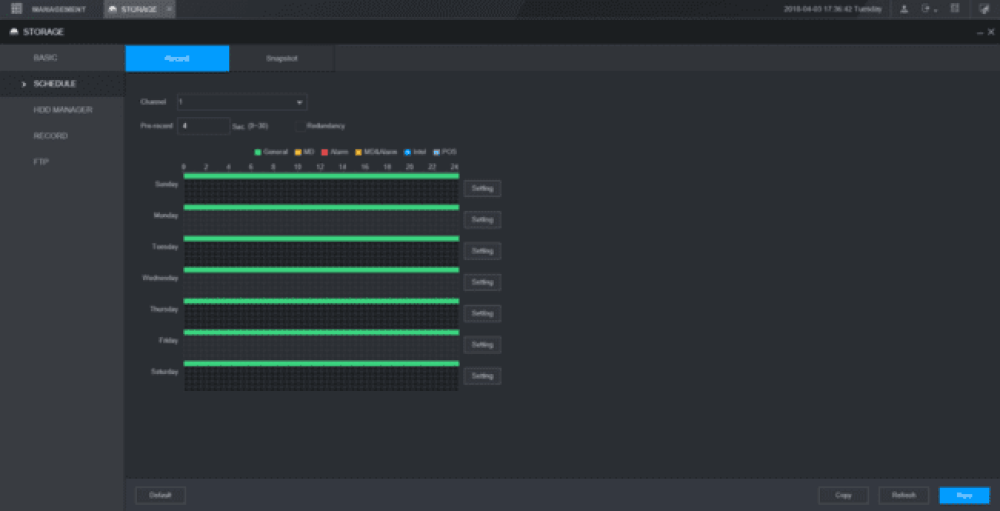The image size is (1000, 511).
Task: Click the rightmost icon in the top bar
Action: (x=984, y=9)
